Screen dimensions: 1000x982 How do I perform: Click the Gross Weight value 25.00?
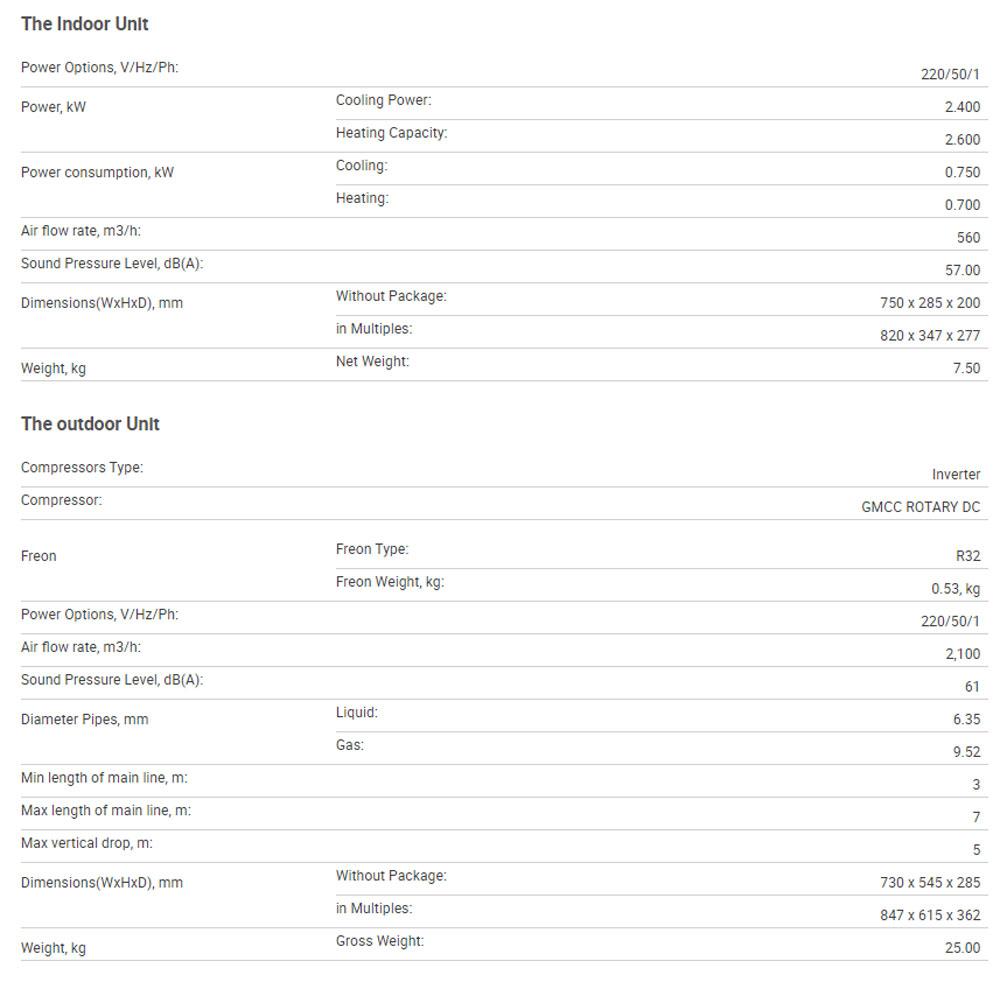(962, 948)
